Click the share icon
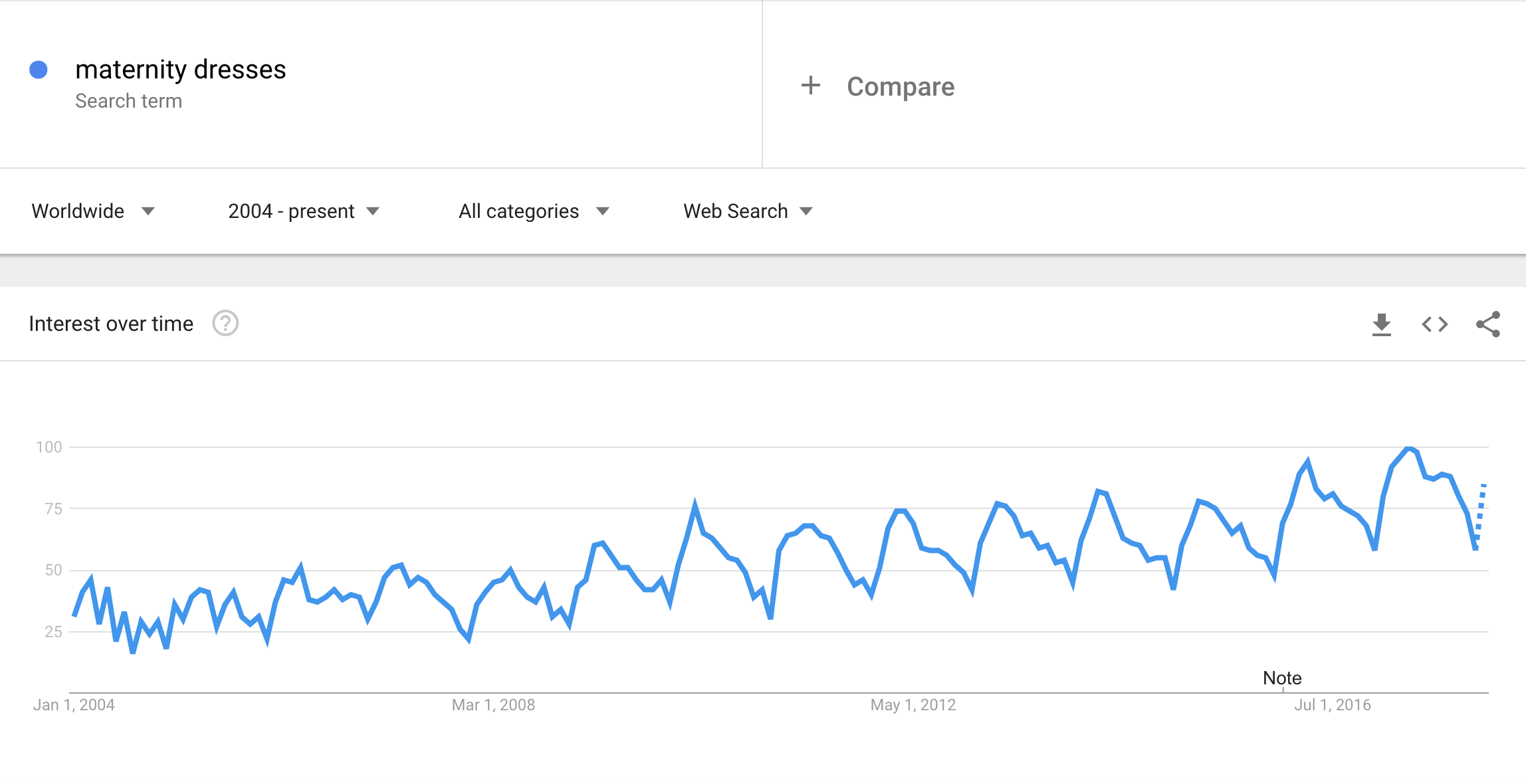Screen dimensions: 1526x784 coord(1487,324)
